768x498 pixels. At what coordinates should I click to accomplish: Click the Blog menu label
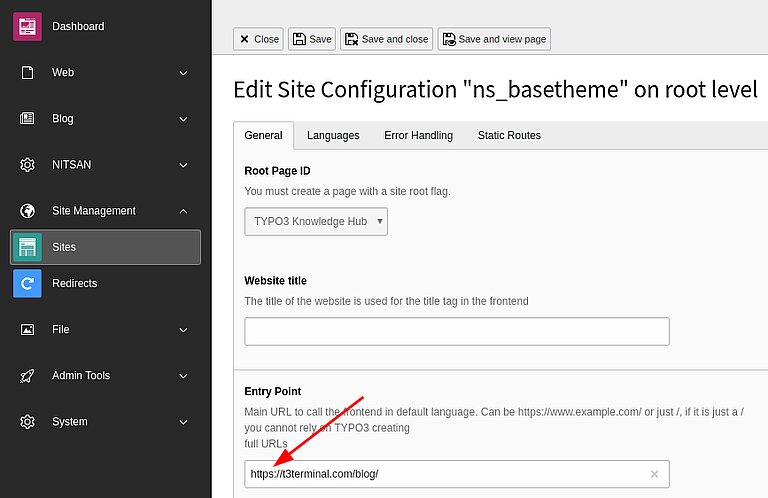pyautogui.click(x=63, y=119)
